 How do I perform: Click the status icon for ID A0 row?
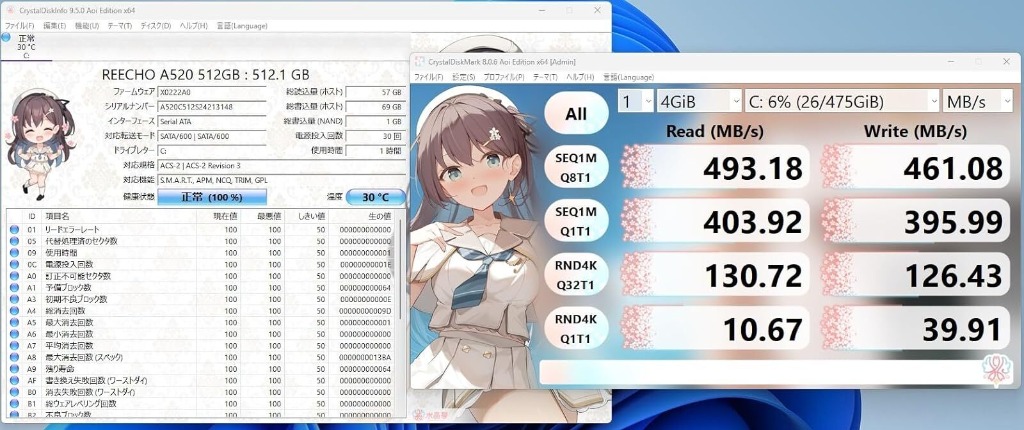click(x=14, y=276)
